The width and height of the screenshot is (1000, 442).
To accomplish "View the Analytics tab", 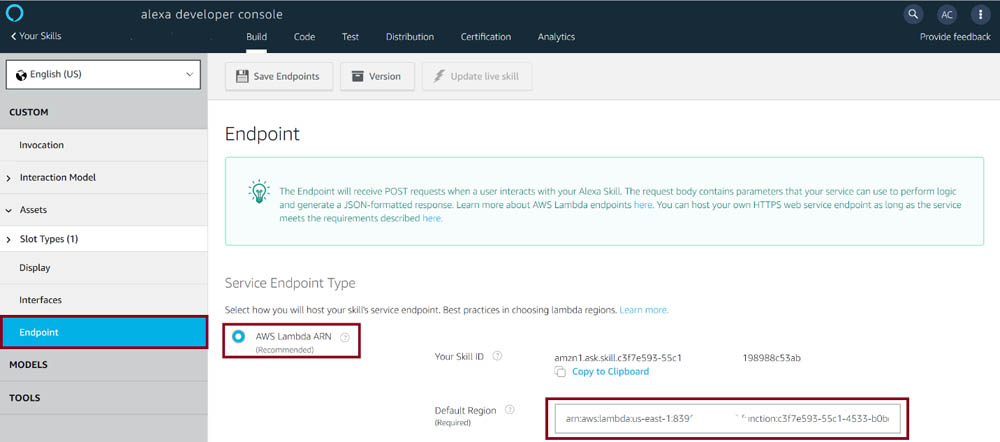I will (556, 37).
